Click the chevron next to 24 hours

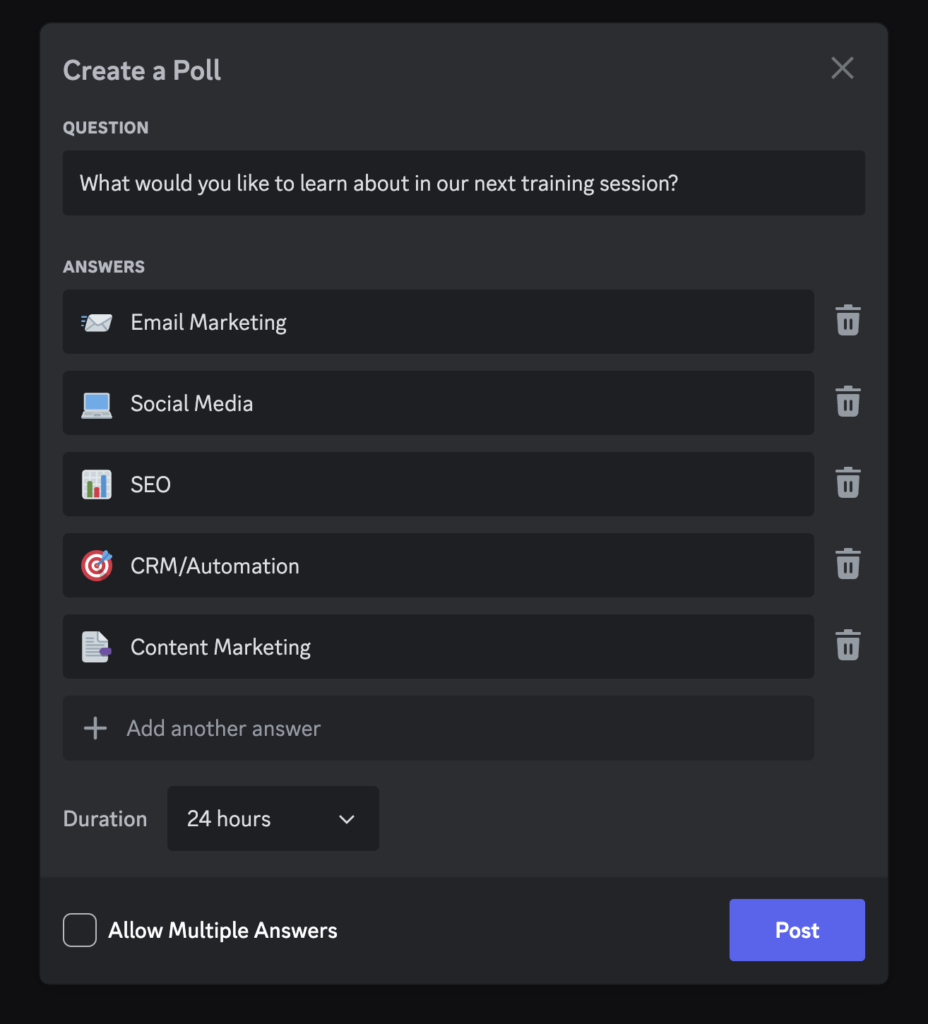(x=346, y=818)
